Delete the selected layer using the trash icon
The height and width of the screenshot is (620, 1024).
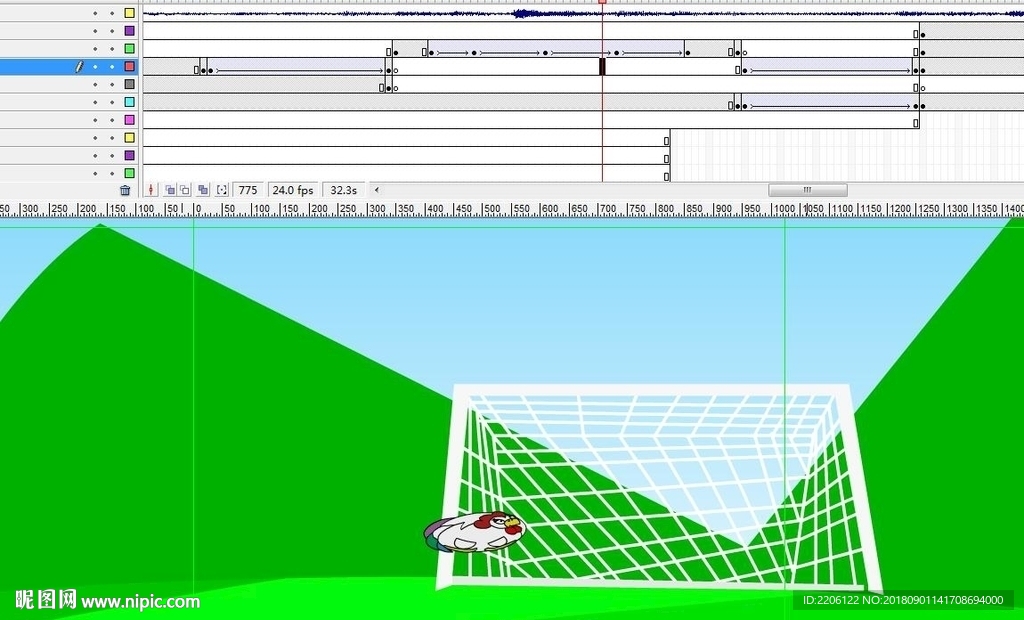point(125,190)
